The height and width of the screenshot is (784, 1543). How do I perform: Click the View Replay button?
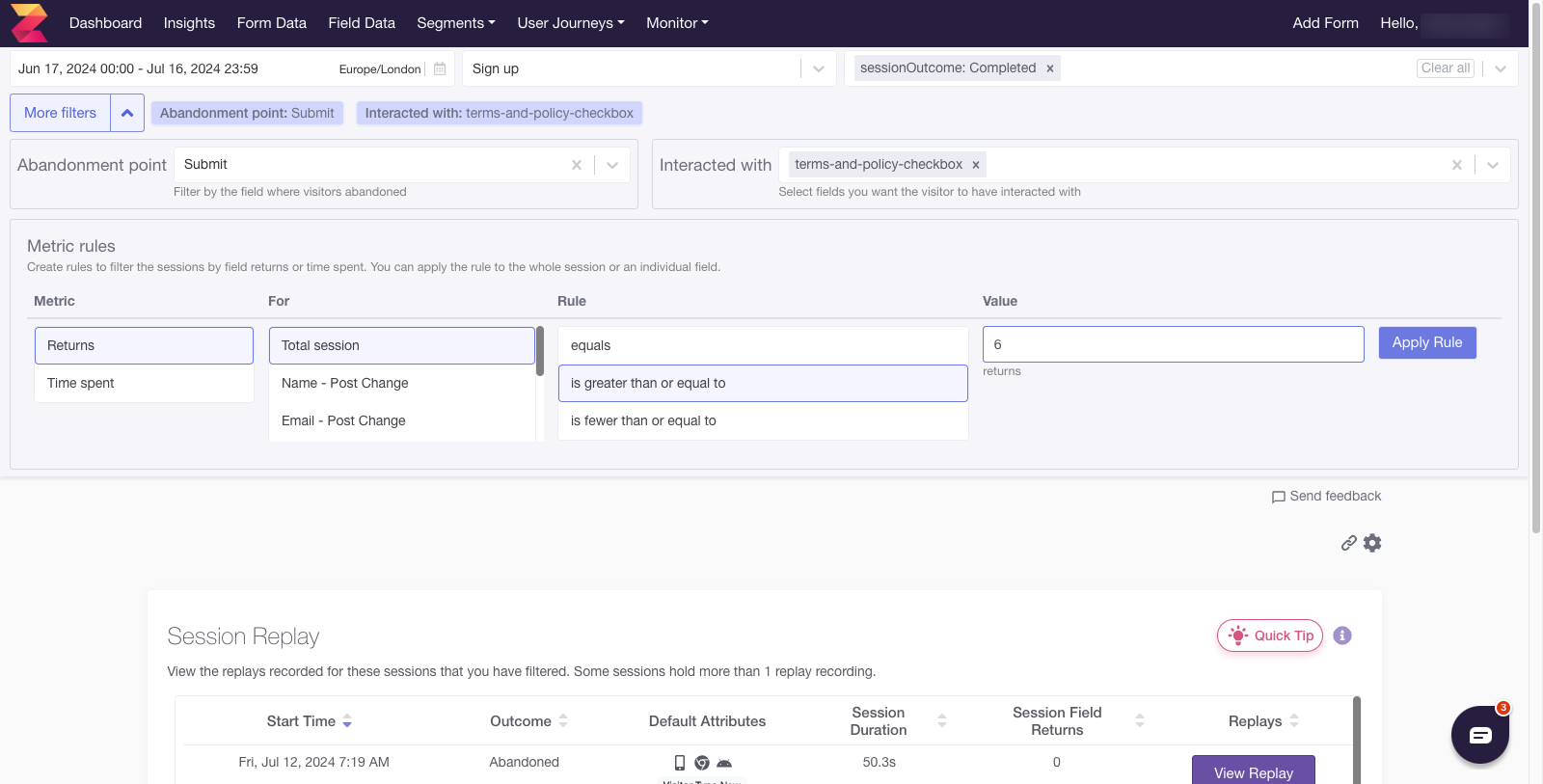(x=1254, y=770)
